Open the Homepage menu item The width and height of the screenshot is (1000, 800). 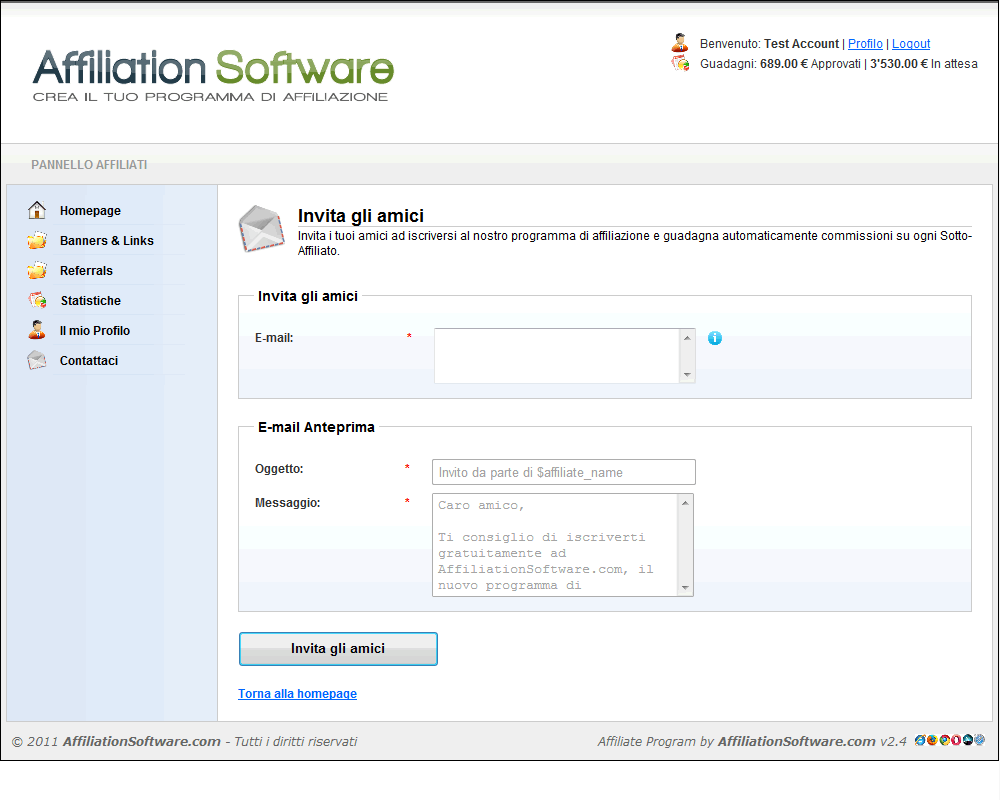90,211
